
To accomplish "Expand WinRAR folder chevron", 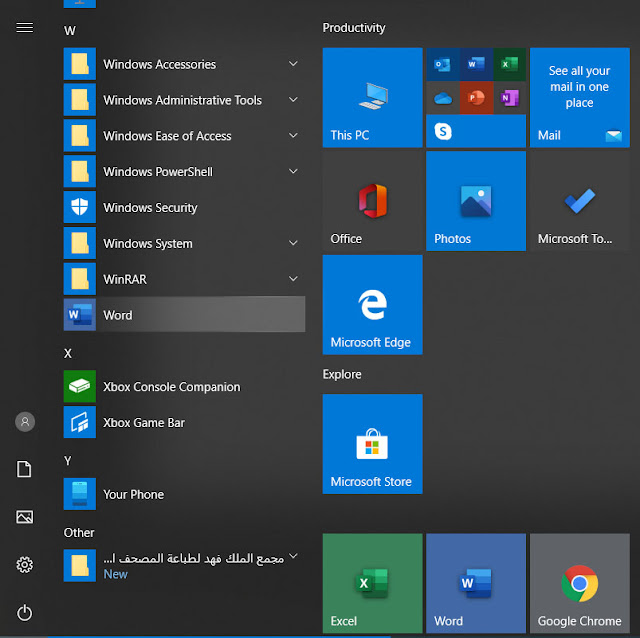I will click(293, 279).
